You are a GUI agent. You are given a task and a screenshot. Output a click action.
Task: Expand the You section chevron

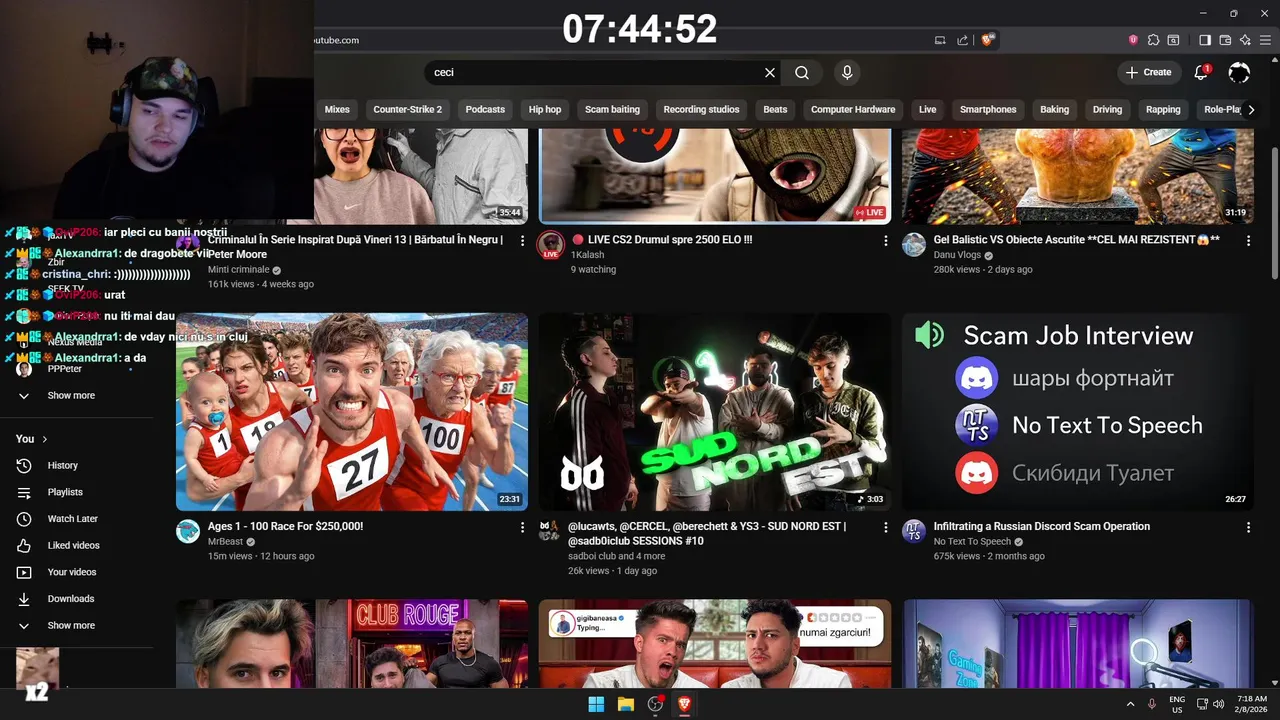44,439
